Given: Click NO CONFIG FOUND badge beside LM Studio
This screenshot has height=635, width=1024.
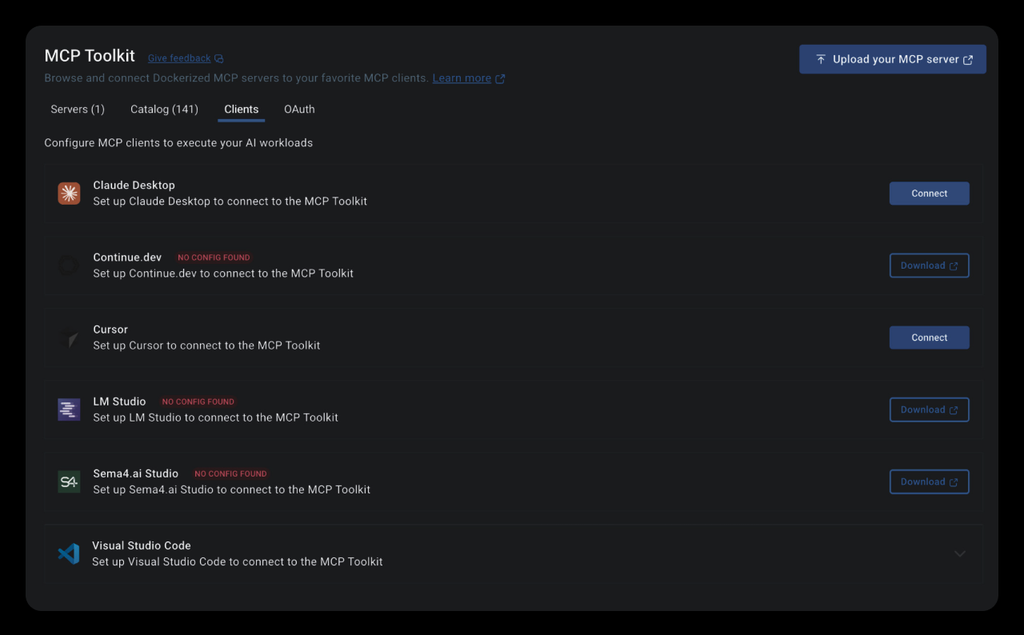Looking at the screenshot, I should pyautogui.click(x=198, y=402).
